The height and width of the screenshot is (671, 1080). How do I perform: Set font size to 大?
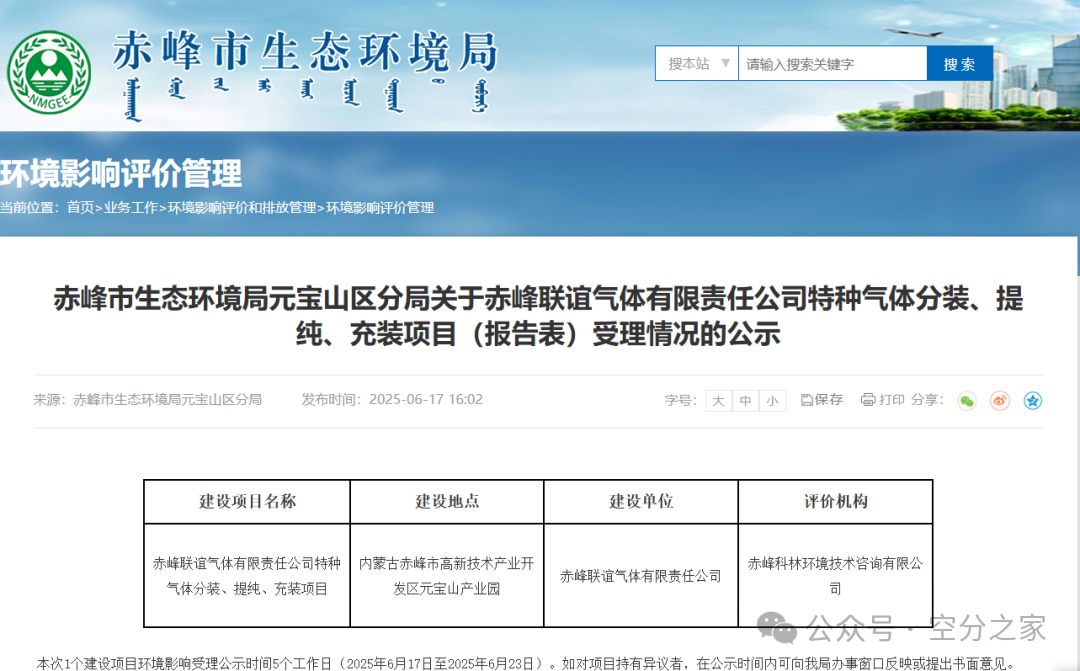[718, 401]
